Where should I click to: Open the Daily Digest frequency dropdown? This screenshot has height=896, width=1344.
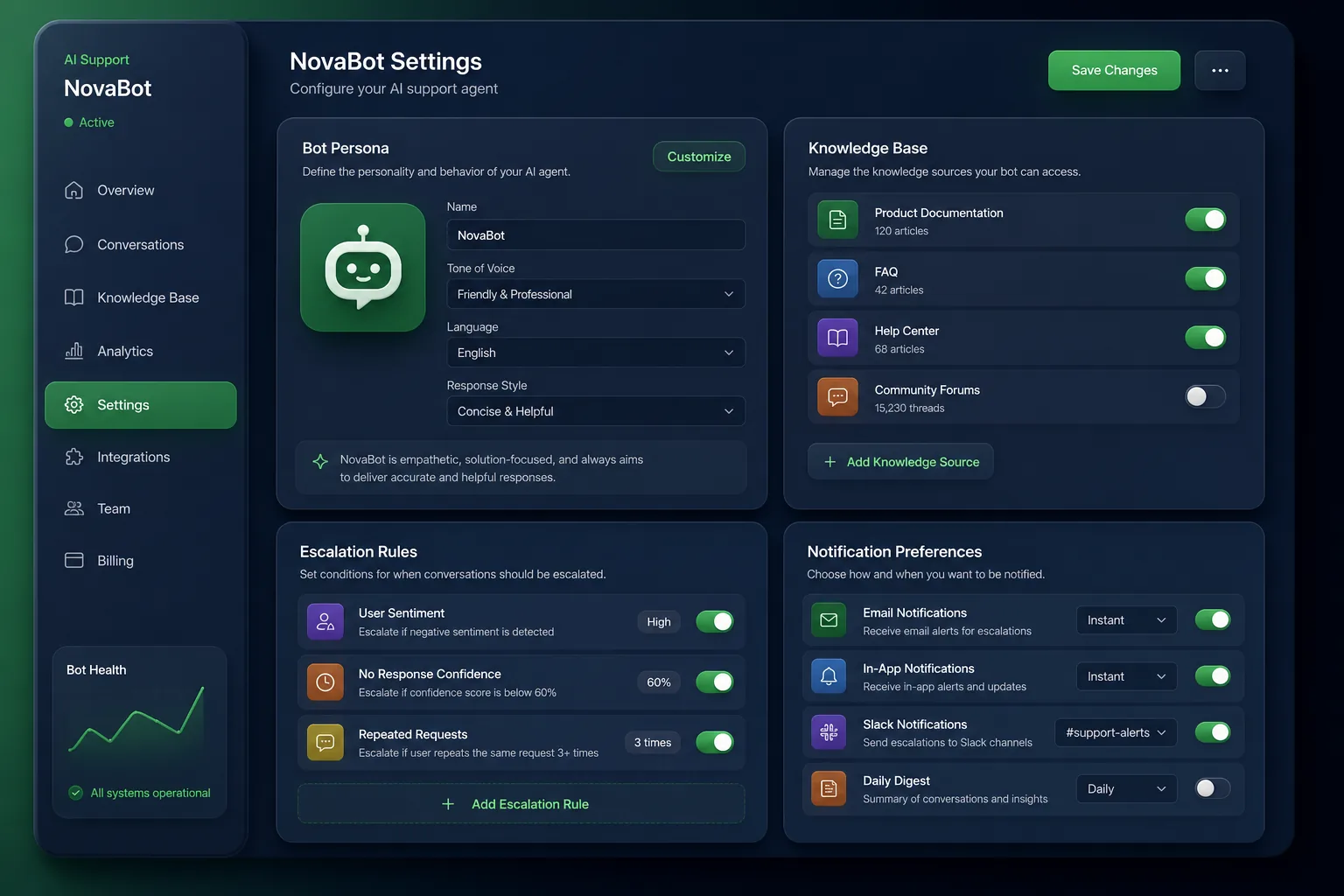1127,788
